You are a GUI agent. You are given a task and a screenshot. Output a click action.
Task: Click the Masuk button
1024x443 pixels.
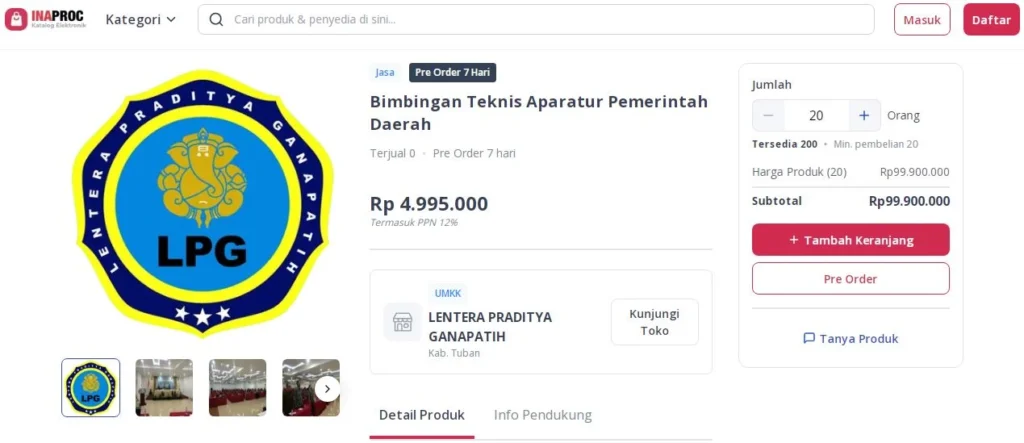tap(922, 20)
